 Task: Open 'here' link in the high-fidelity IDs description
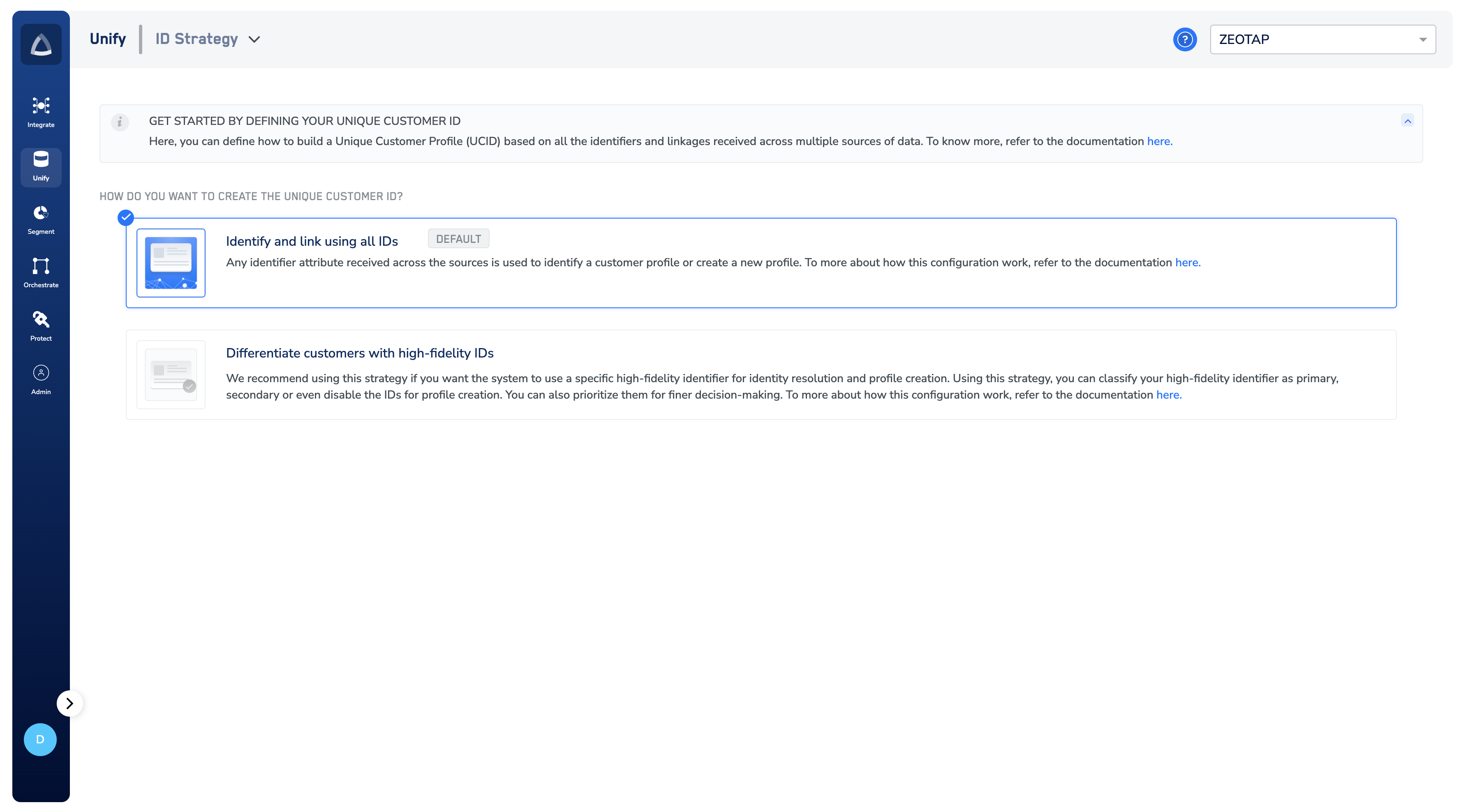1168,394
